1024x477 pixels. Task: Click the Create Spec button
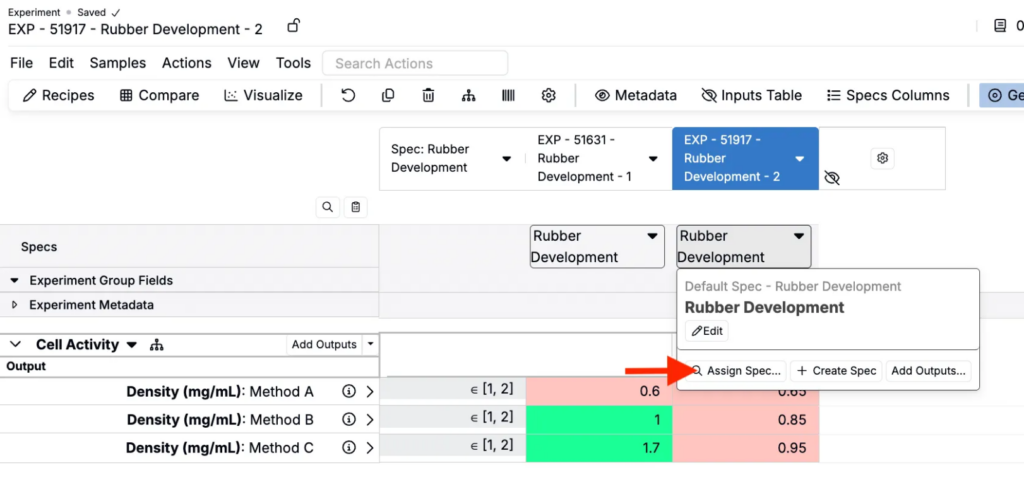point(836,371)
